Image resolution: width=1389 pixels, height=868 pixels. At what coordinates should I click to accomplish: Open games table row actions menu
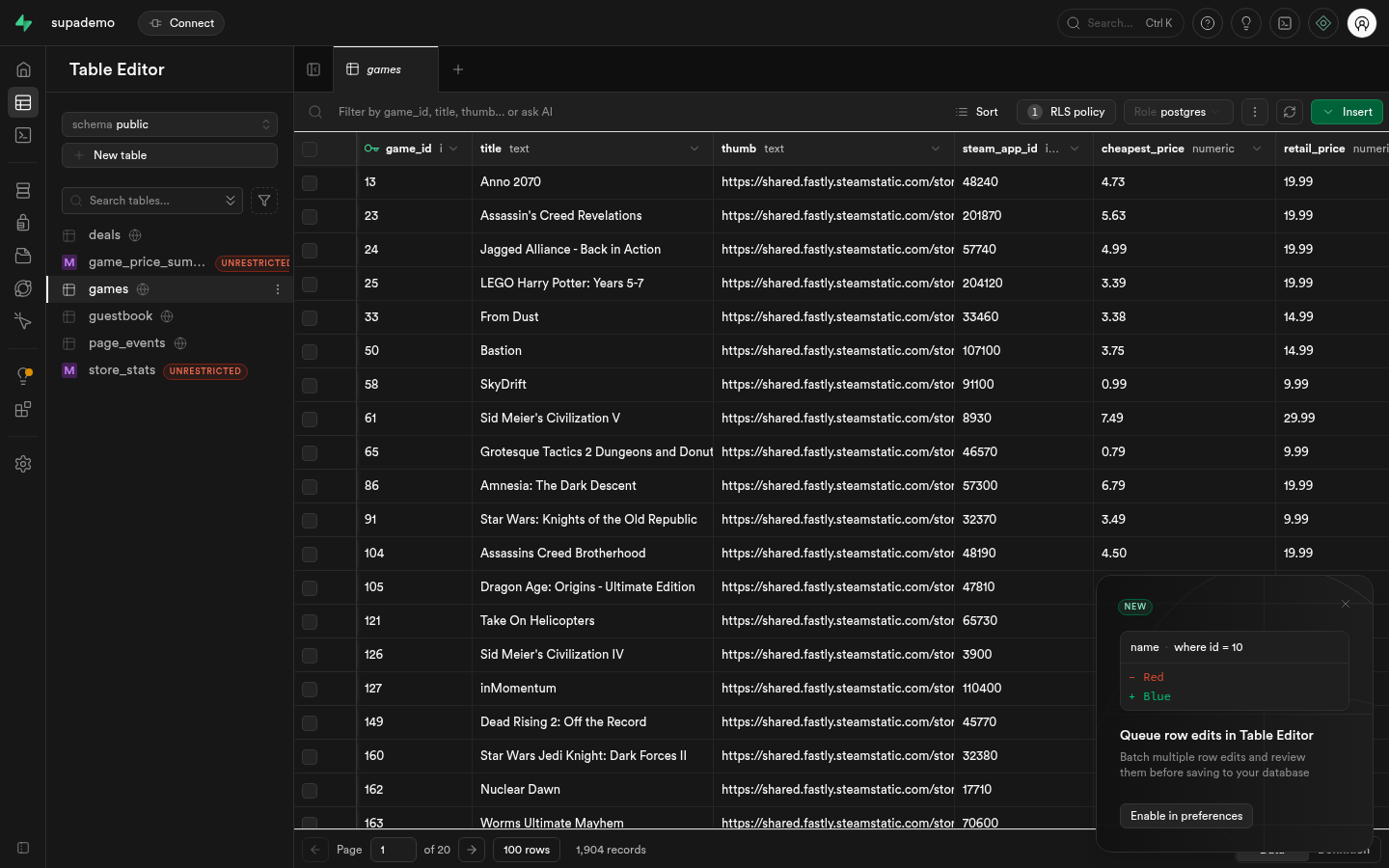click(278, 289)
